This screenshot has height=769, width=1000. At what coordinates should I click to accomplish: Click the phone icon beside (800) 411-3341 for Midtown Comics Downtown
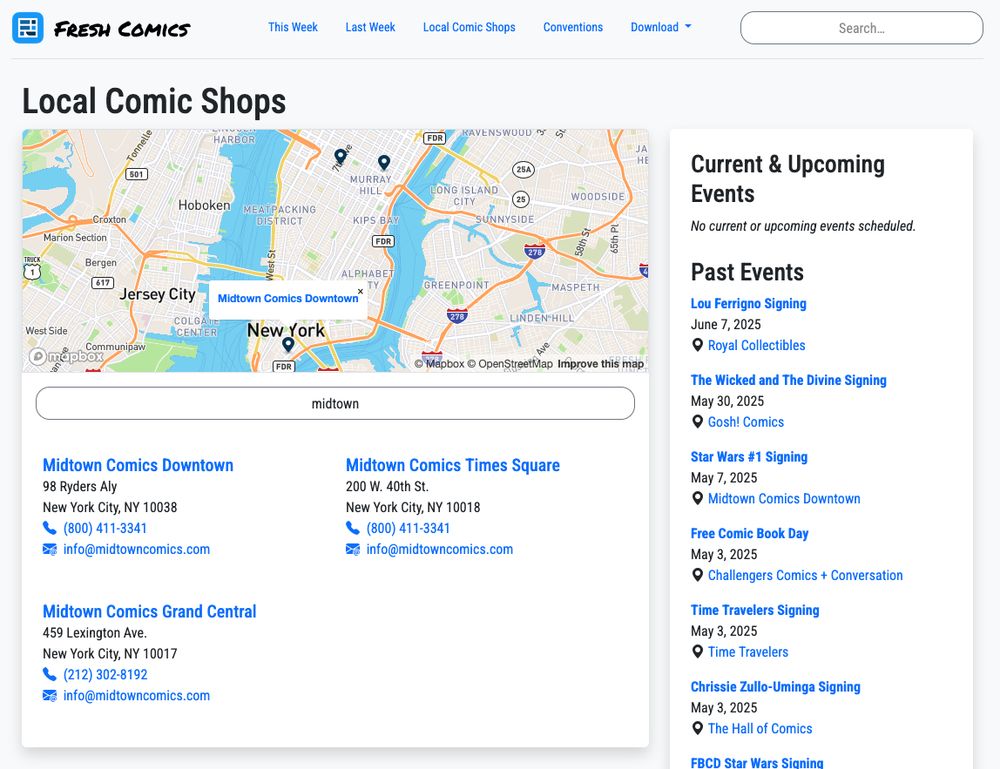49,528
